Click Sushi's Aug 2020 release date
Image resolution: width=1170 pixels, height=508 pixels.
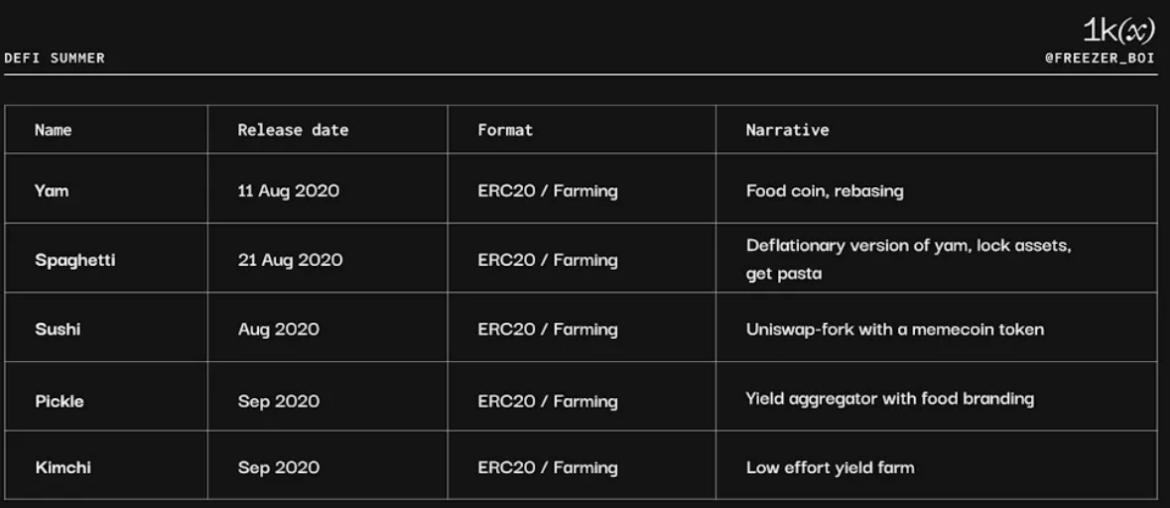(278, 329)
